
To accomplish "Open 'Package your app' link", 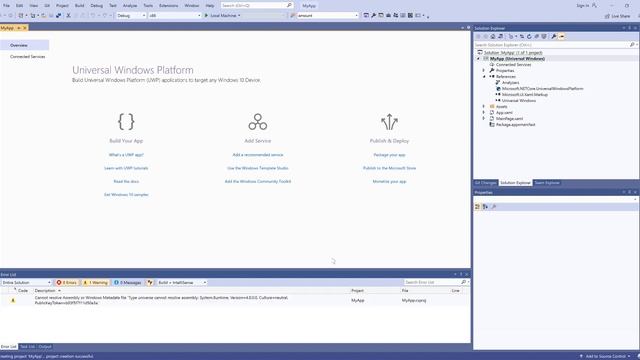I will point(389,155).
